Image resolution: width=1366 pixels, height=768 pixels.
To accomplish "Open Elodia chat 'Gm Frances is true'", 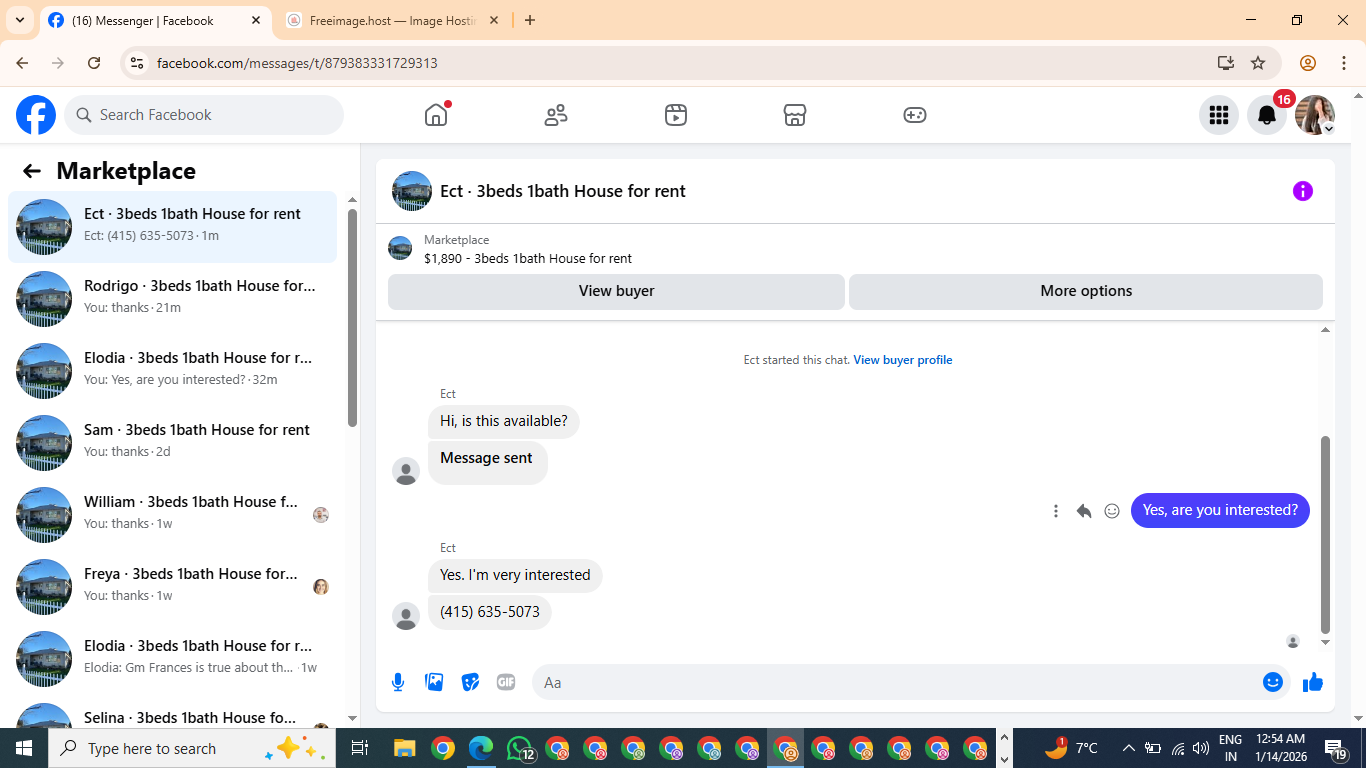I will click(172, 659).
